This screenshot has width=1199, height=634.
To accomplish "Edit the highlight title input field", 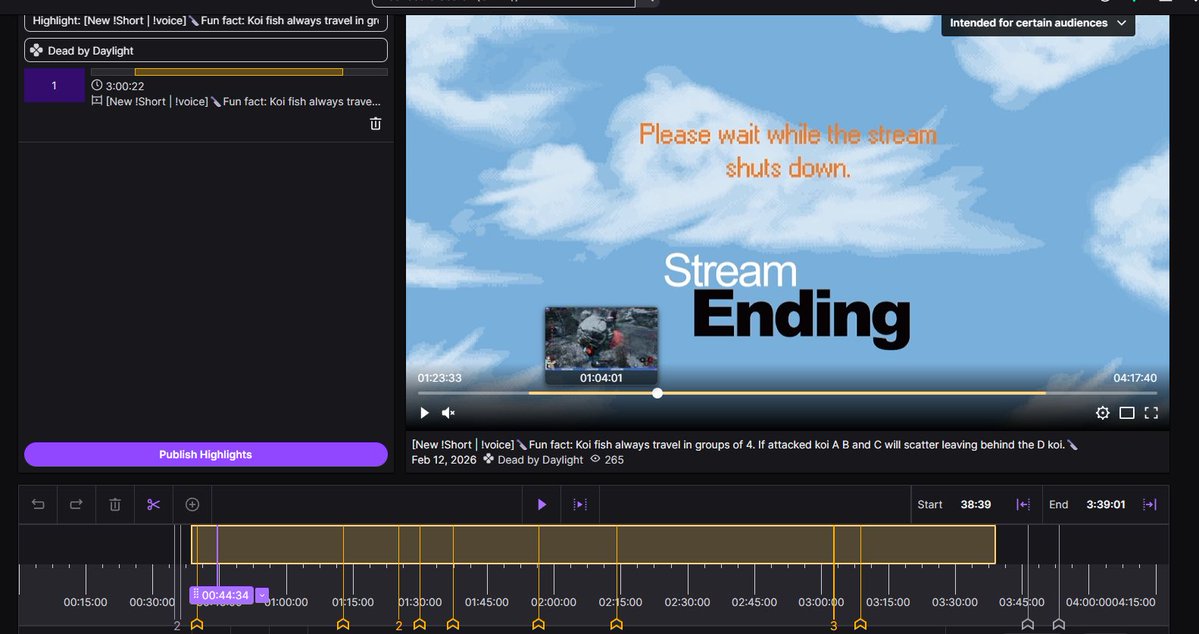I will [205, 19].
